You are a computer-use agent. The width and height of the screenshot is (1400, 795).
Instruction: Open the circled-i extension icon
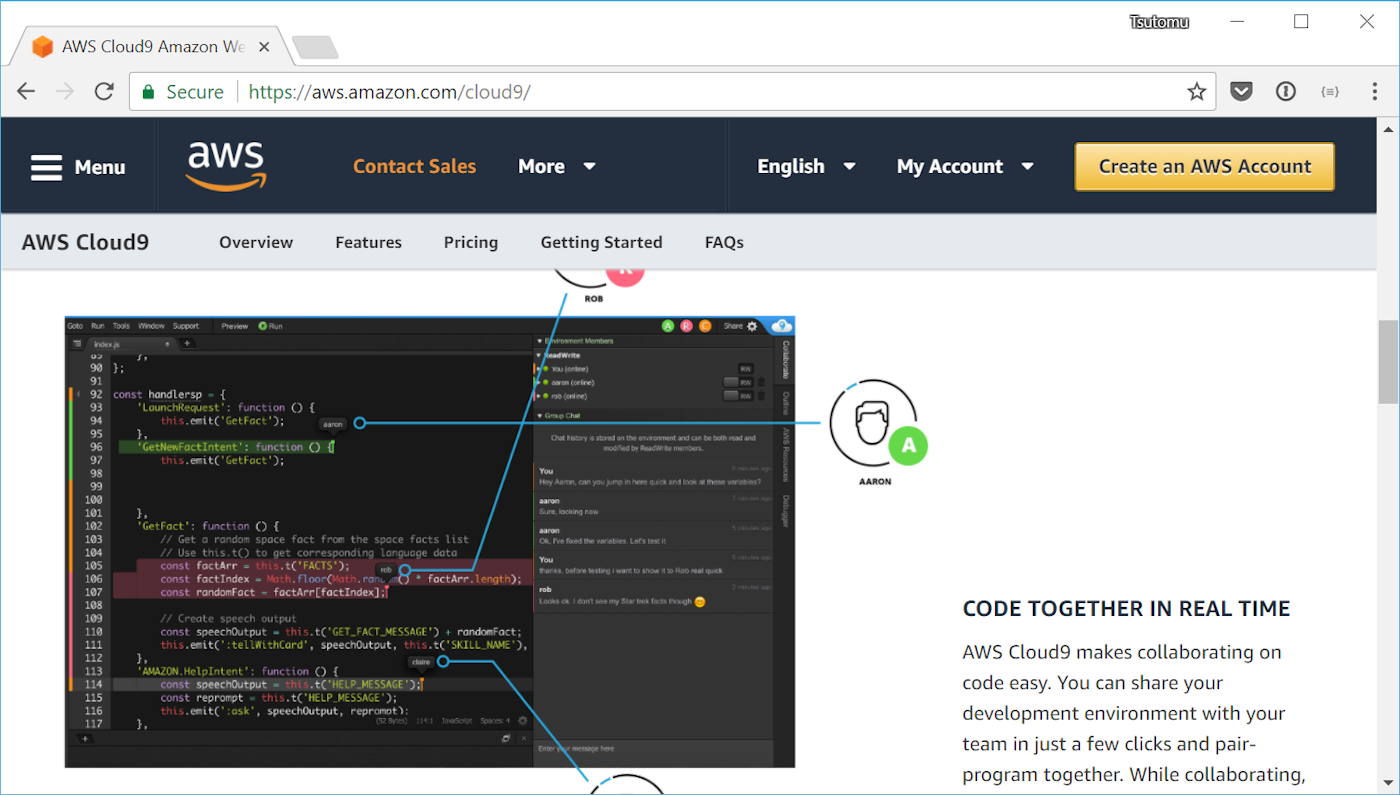(x=1285, y=91)
